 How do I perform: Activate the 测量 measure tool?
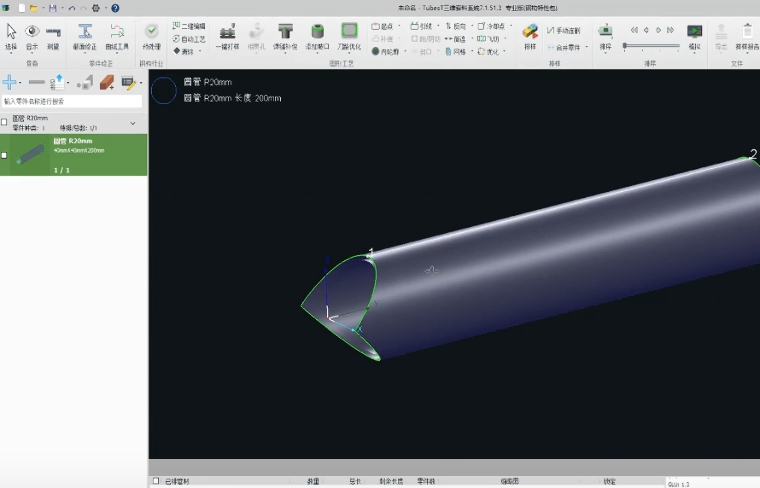(x=53, y=36)
